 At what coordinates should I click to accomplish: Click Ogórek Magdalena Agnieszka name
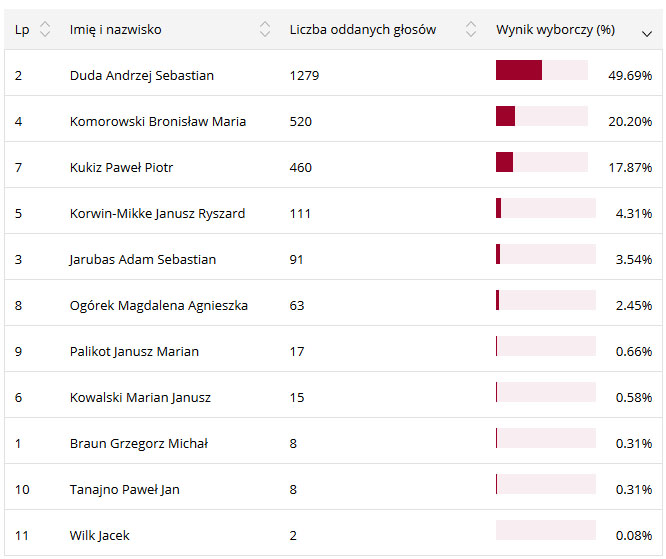click(x=158, y=305)
